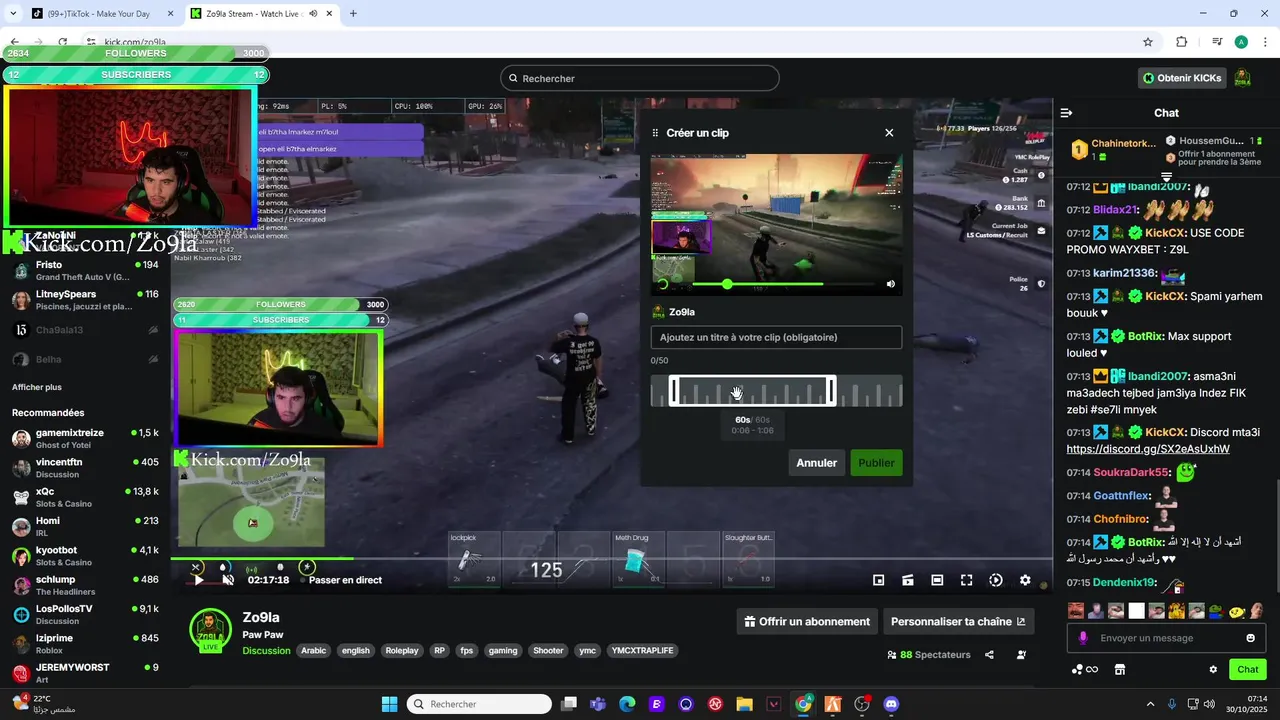
Task: Bookmark this page with star icon
Action: tap(1148, 42)
